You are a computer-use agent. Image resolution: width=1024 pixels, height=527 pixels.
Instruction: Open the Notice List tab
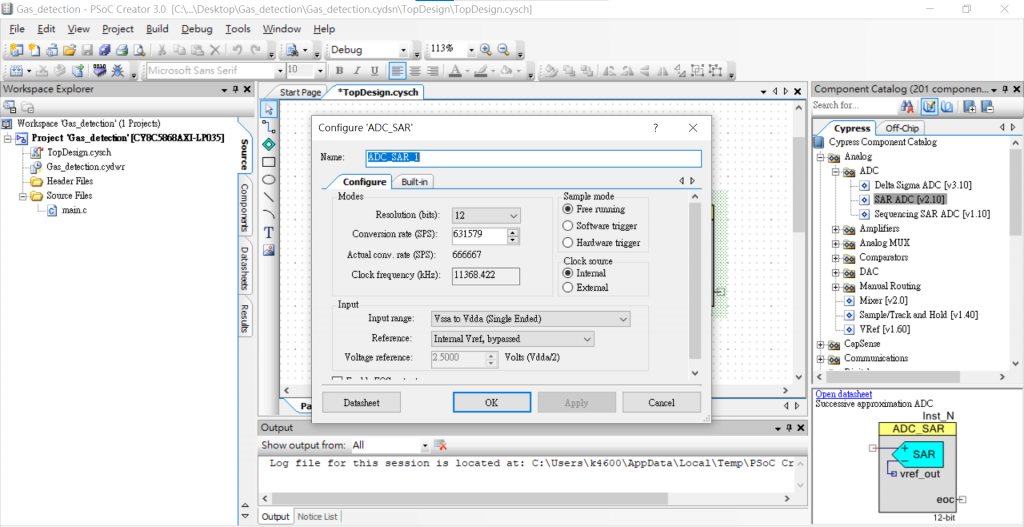point(317,517)
